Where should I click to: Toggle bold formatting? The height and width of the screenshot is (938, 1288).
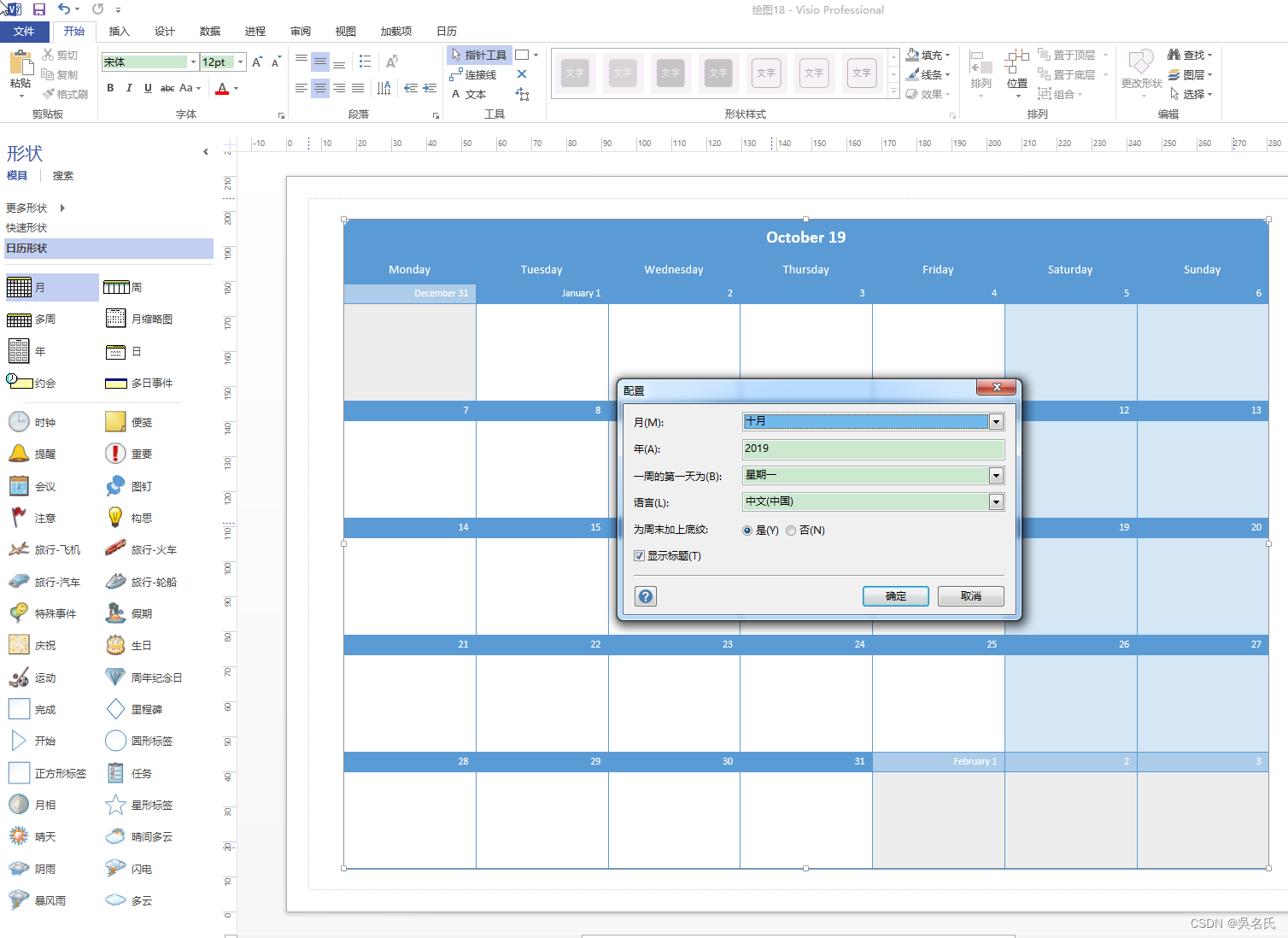110,88
